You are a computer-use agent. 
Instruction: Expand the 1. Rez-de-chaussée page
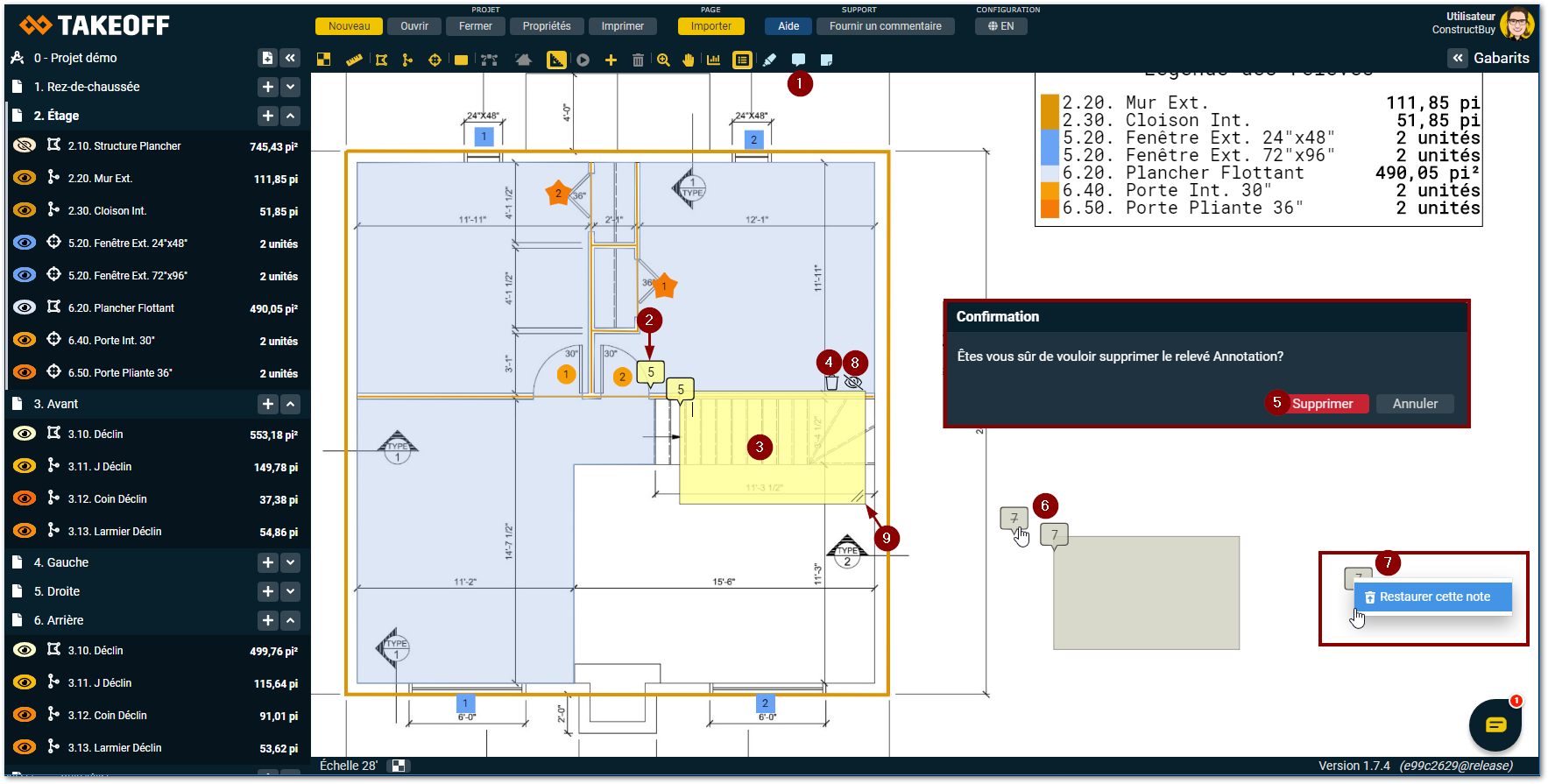(x=291, y=87)
